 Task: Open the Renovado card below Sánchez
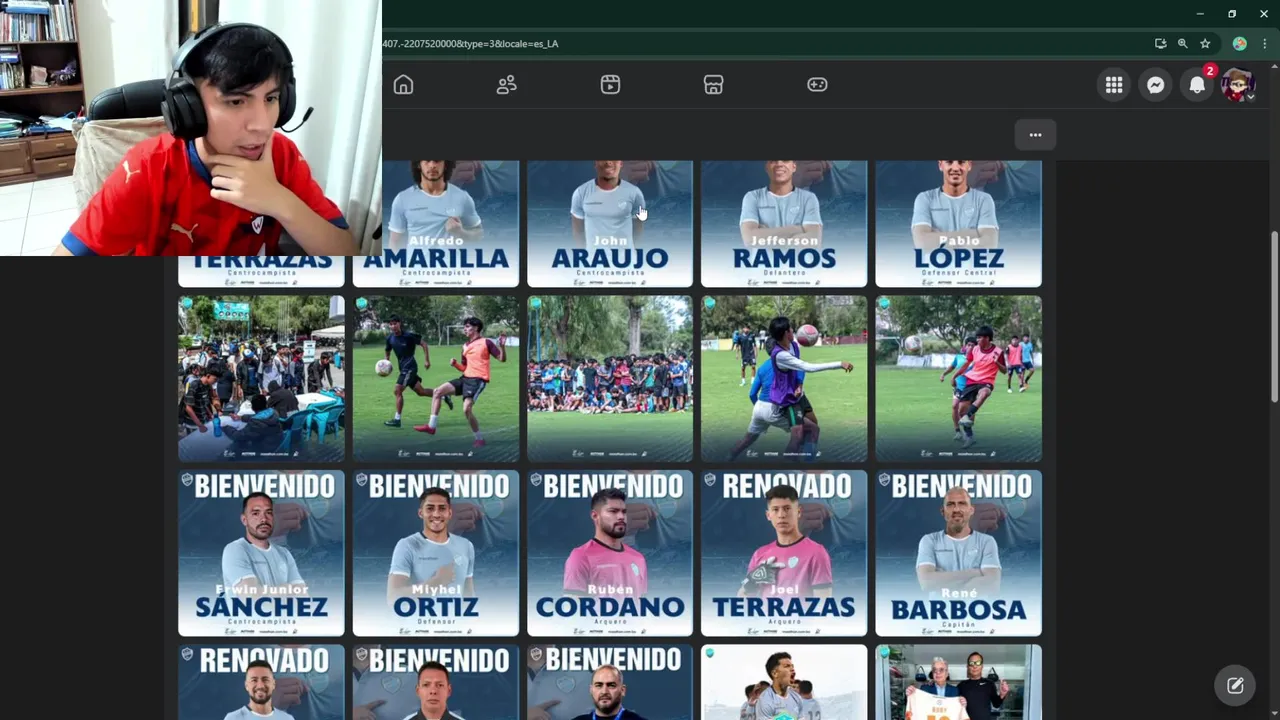tap(261, 682)
